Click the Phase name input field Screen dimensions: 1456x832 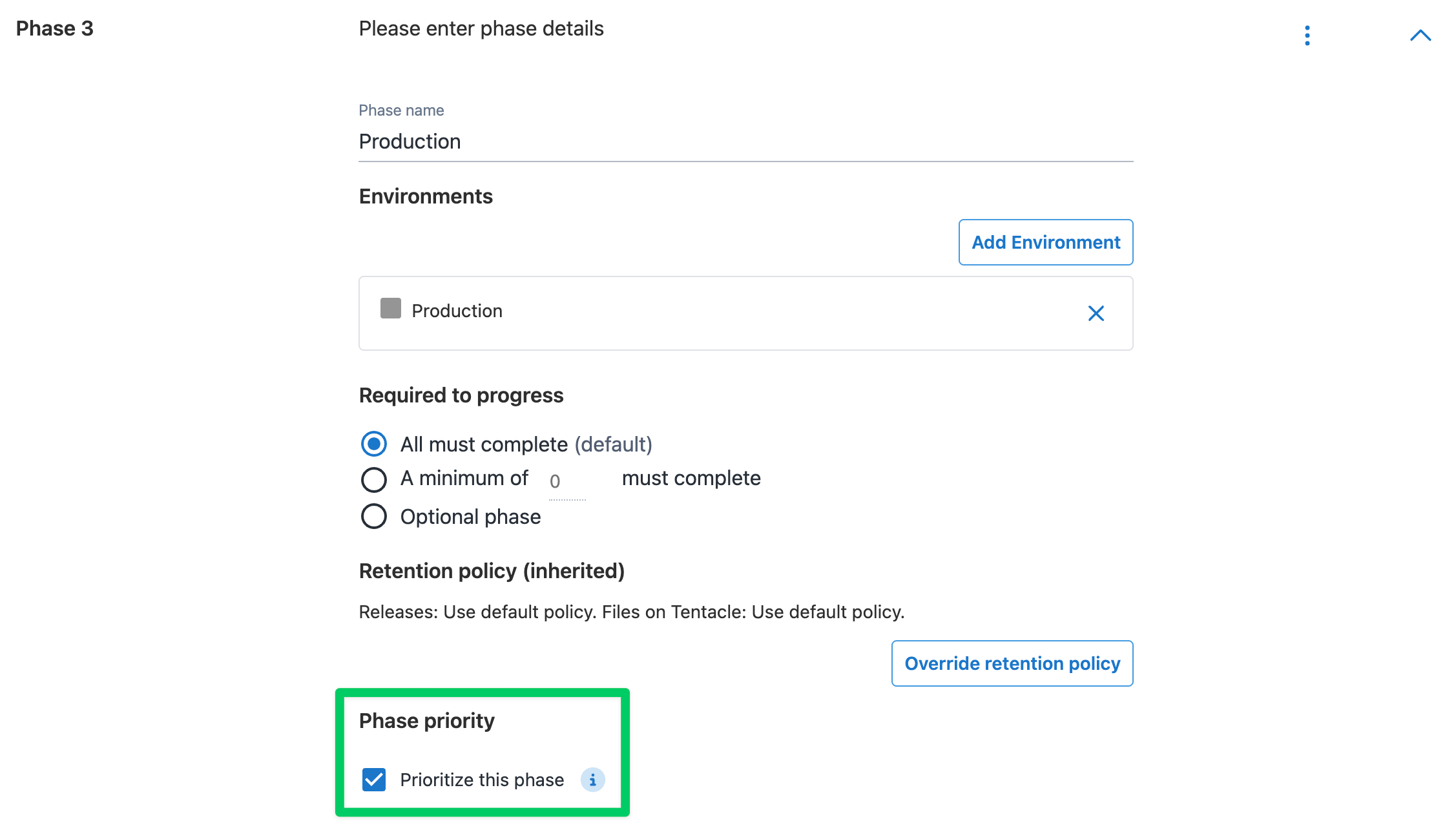745,141
